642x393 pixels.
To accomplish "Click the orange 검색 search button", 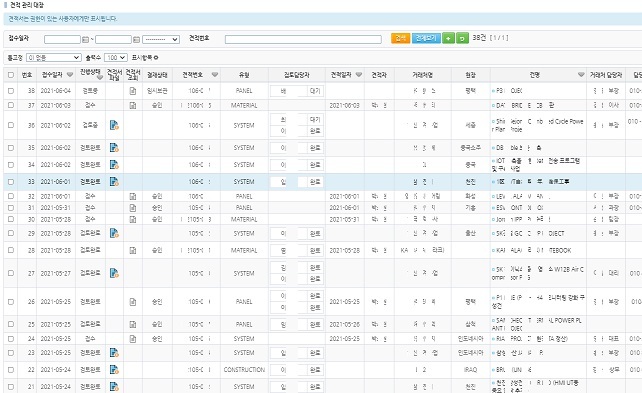I will click(x=400, y=38).
